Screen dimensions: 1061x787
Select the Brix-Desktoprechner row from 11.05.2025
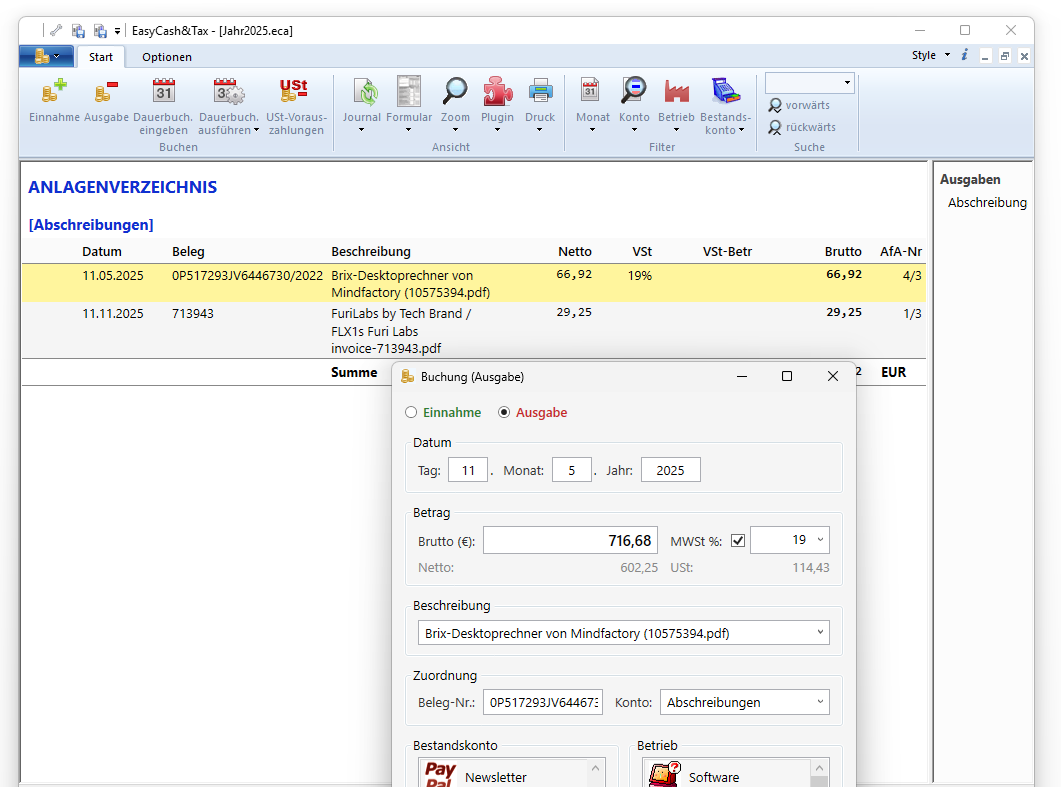click(x=474, y=284)
